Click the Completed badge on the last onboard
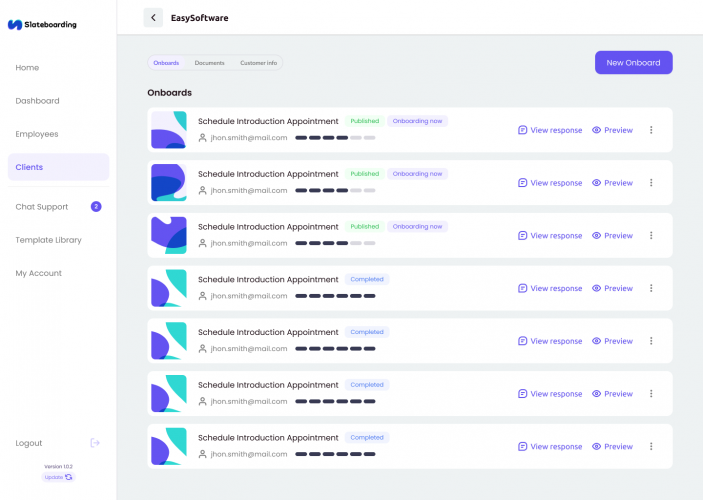703x500 pixels. coord(367,438)
